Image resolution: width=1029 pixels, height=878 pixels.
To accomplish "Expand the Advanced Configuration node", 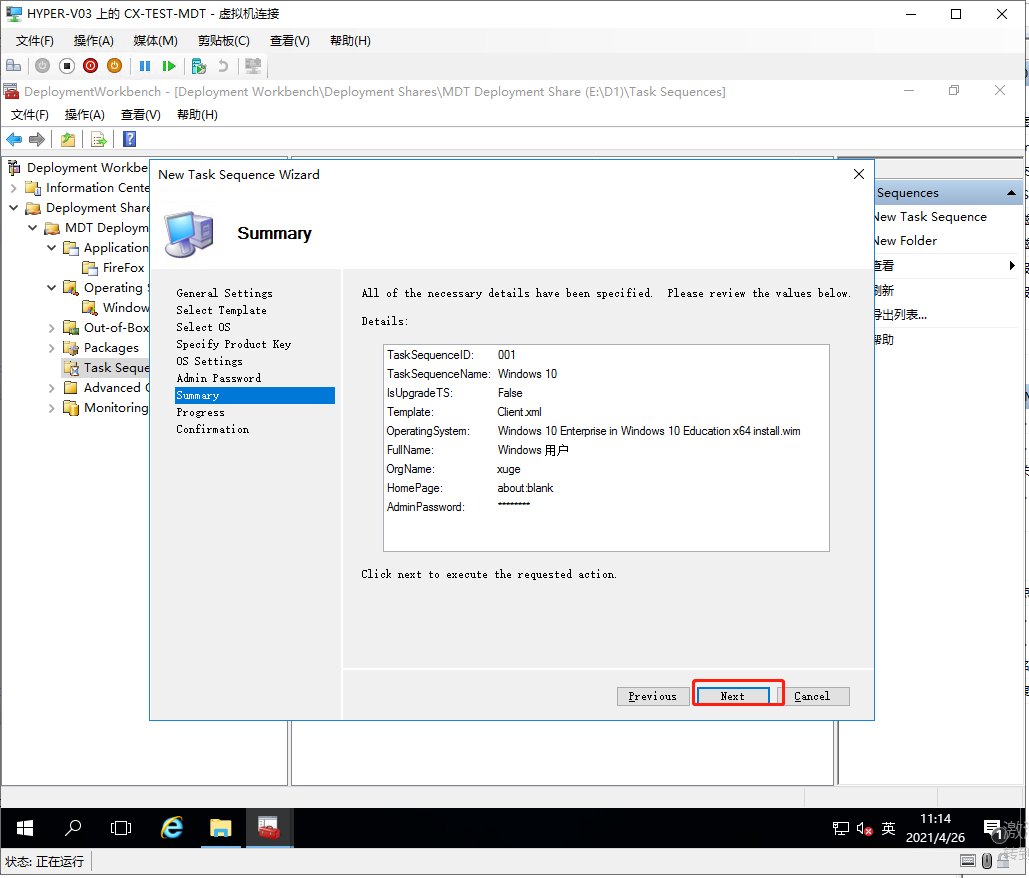I will coord(52,388).
